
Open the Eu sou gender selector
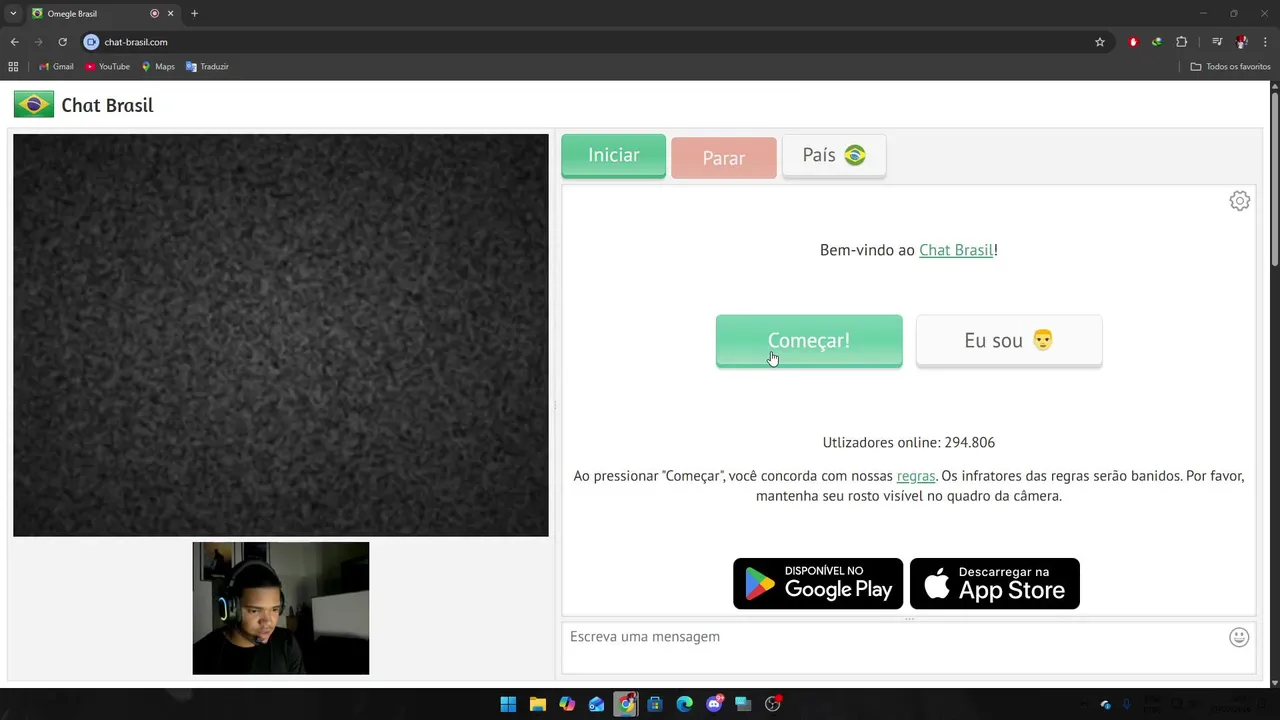[1009, 341]
